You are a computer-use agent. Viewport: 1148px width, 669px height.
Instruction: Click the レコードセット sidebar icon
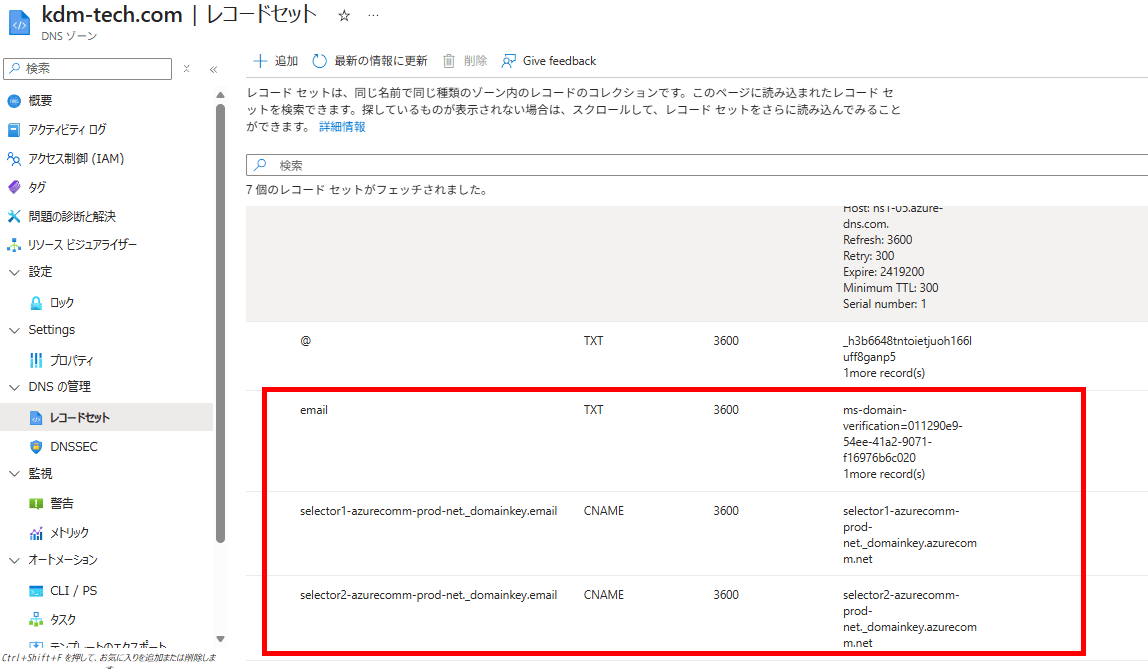point(36,418)
